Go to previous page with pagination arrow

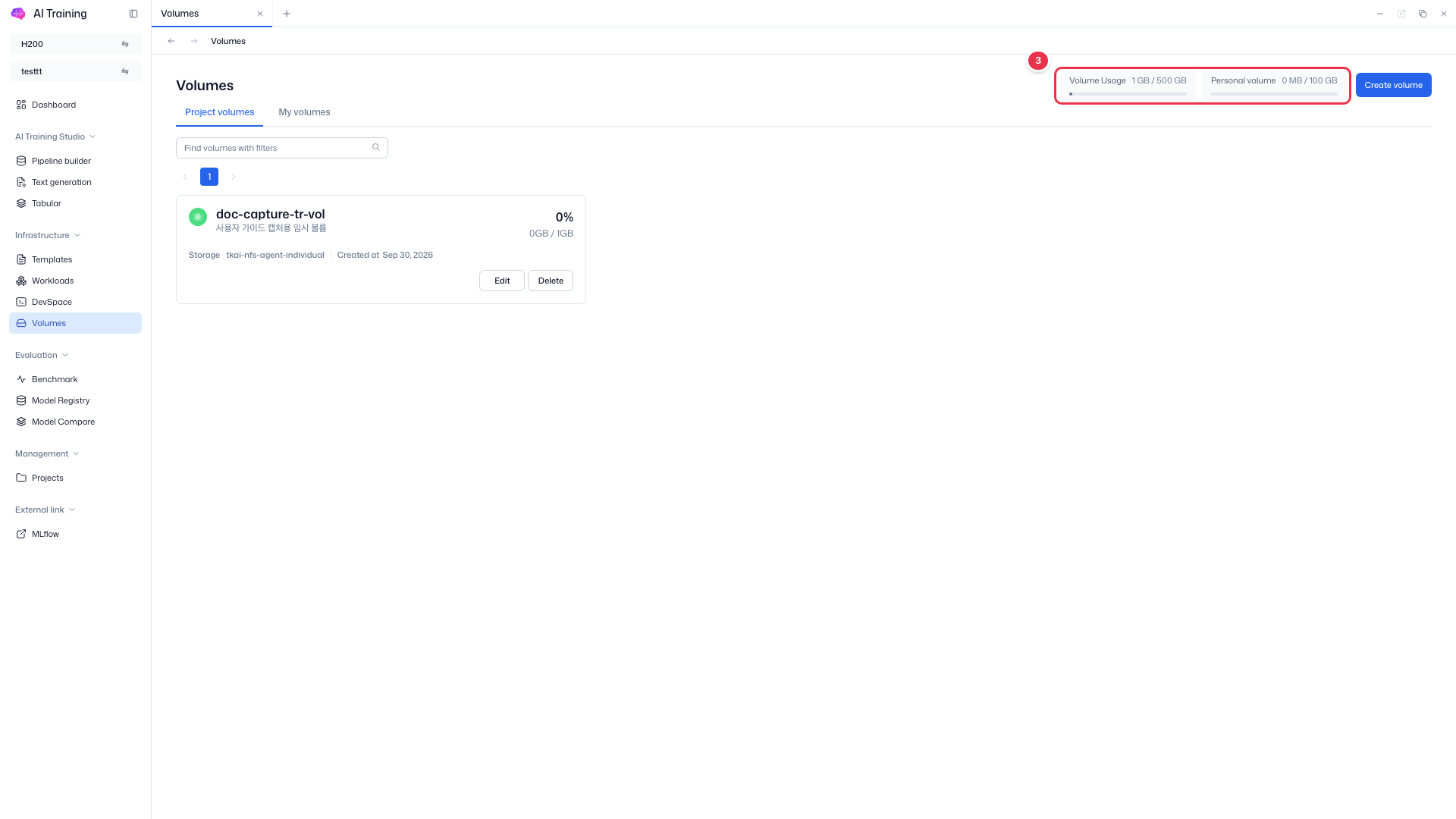pyautogui.click(x=185, y=177)
